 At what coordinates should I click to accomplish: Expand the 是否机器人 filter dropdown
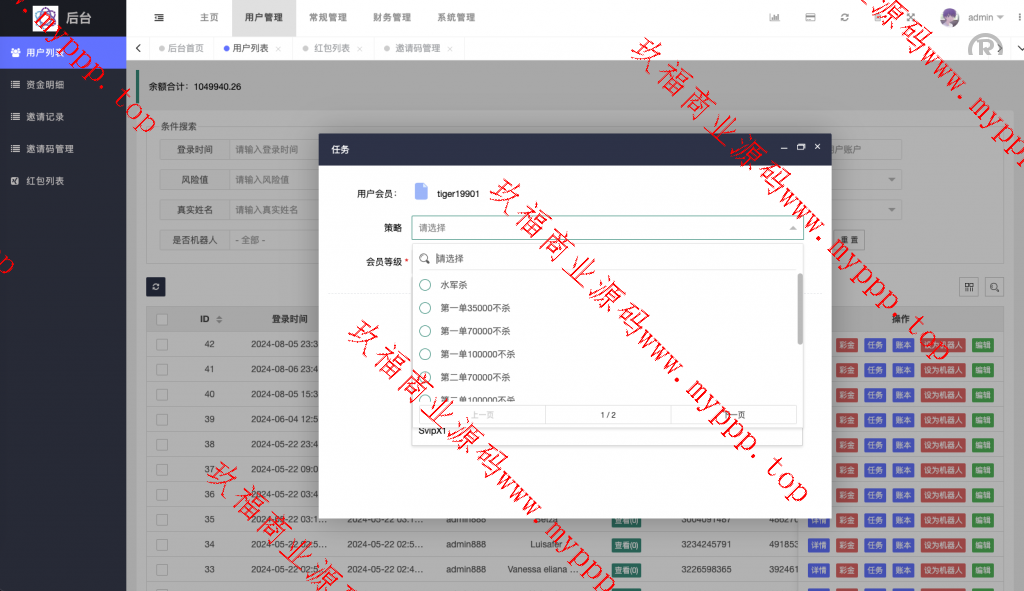(x=270, y=241)
